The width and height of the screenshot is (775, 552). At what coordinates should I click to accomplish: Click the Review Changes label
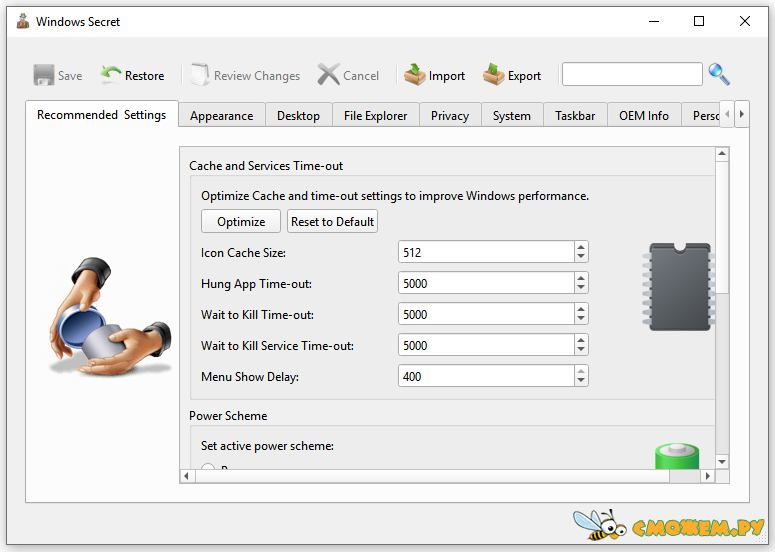257,76
